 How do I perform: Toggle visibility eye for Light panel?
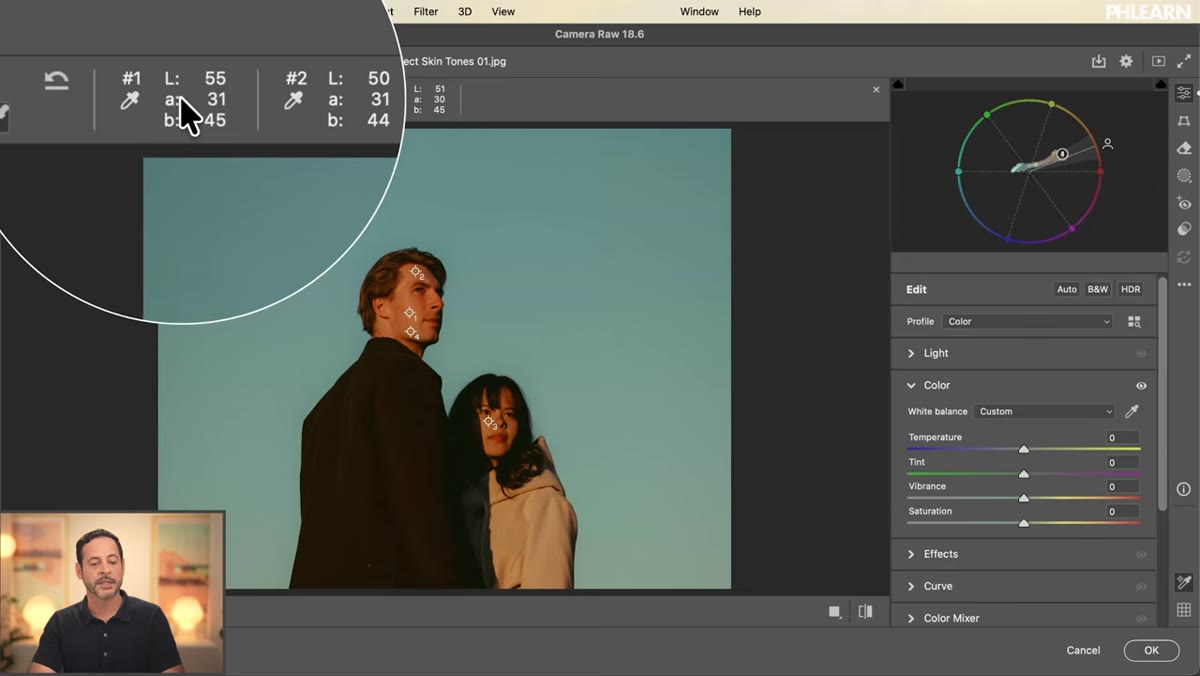click(1141, 354)
